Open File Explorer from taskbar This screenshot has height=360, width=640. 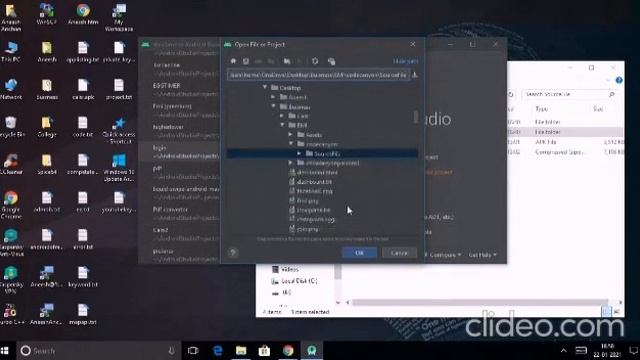pos(241,351)
